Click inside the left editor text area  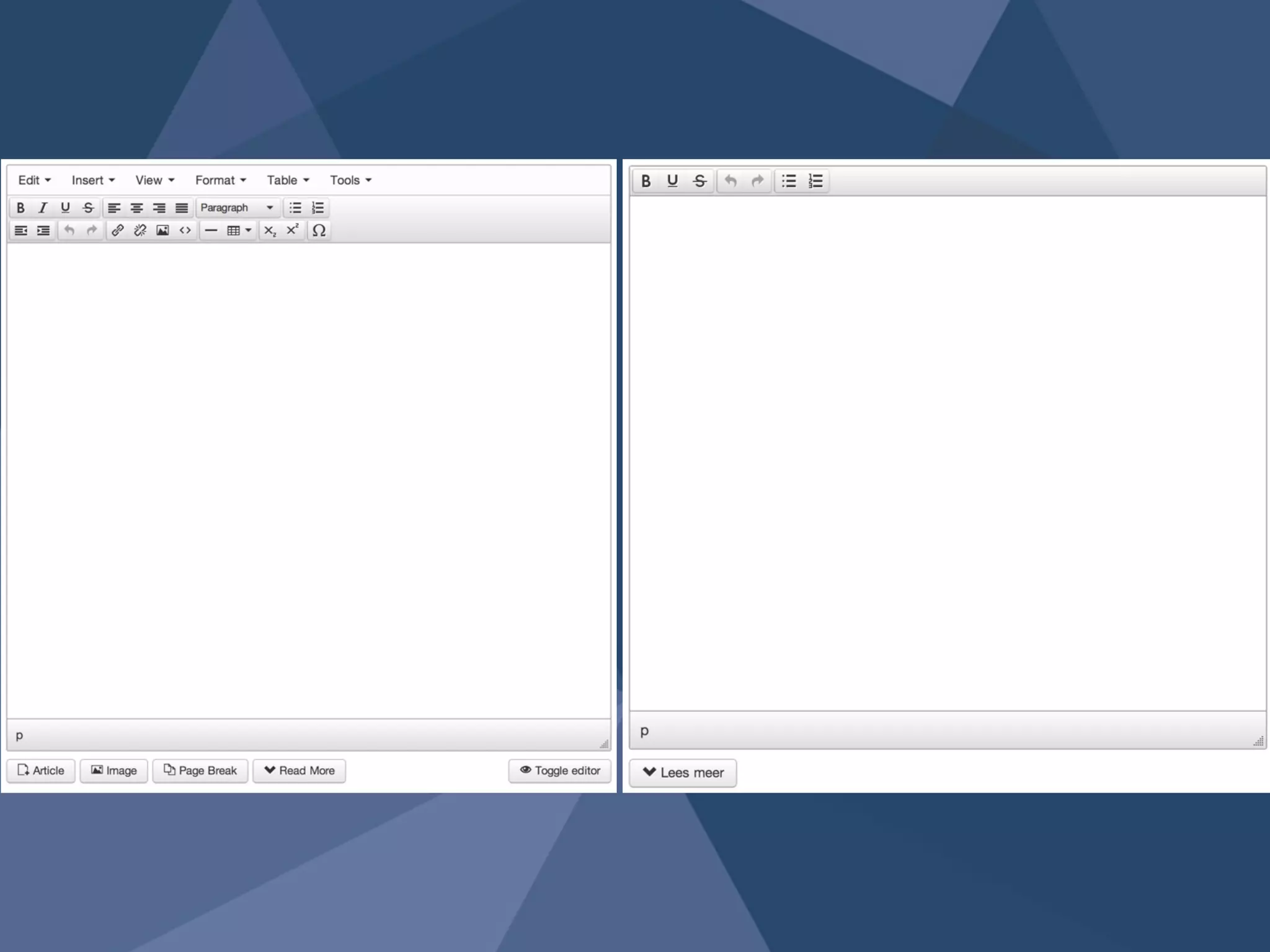[x=308, y=480]
